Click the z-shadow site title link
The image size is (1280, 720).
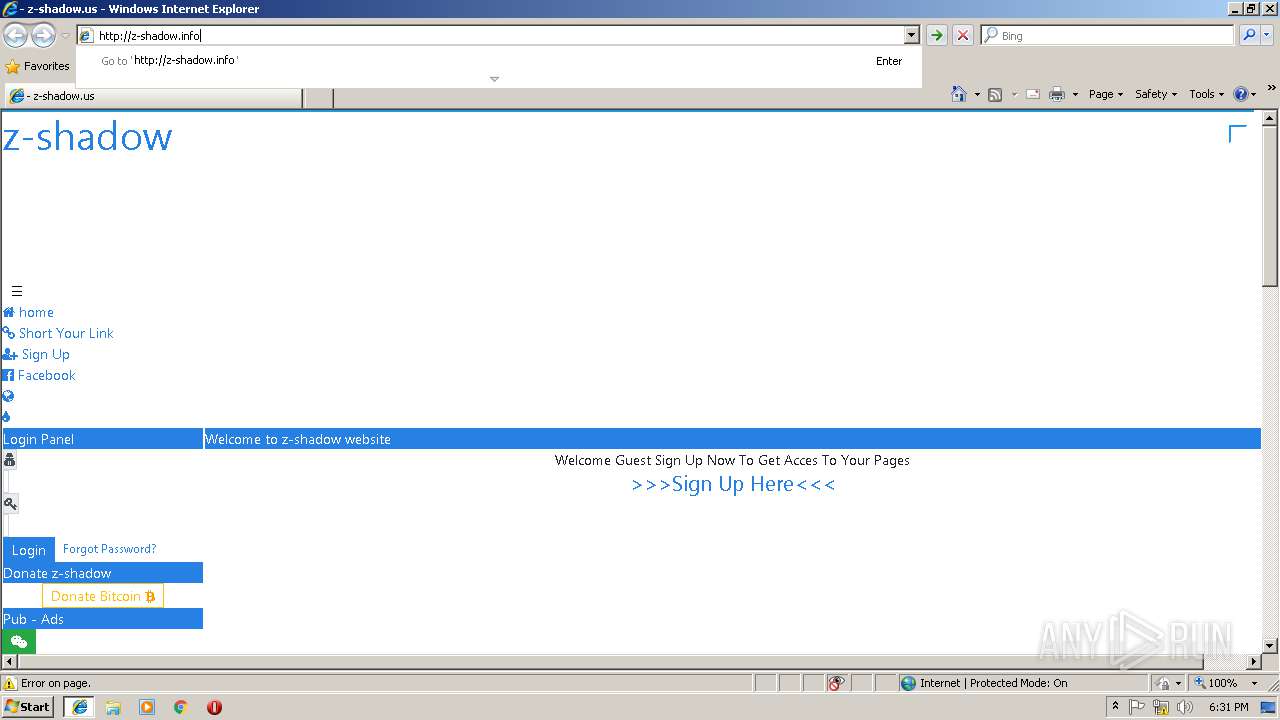[87, 136]
